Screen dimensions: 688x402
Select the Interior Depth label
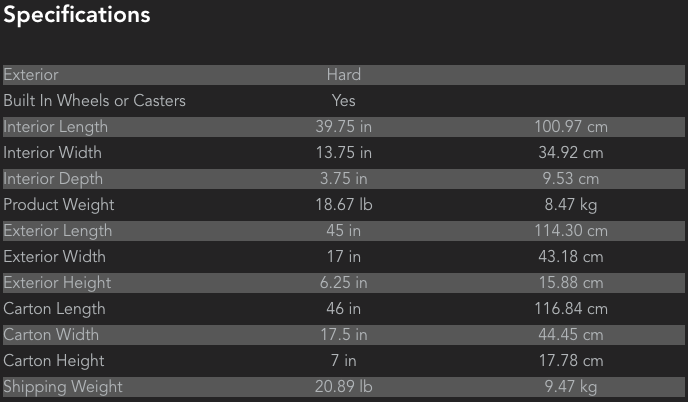pos(53,179)
